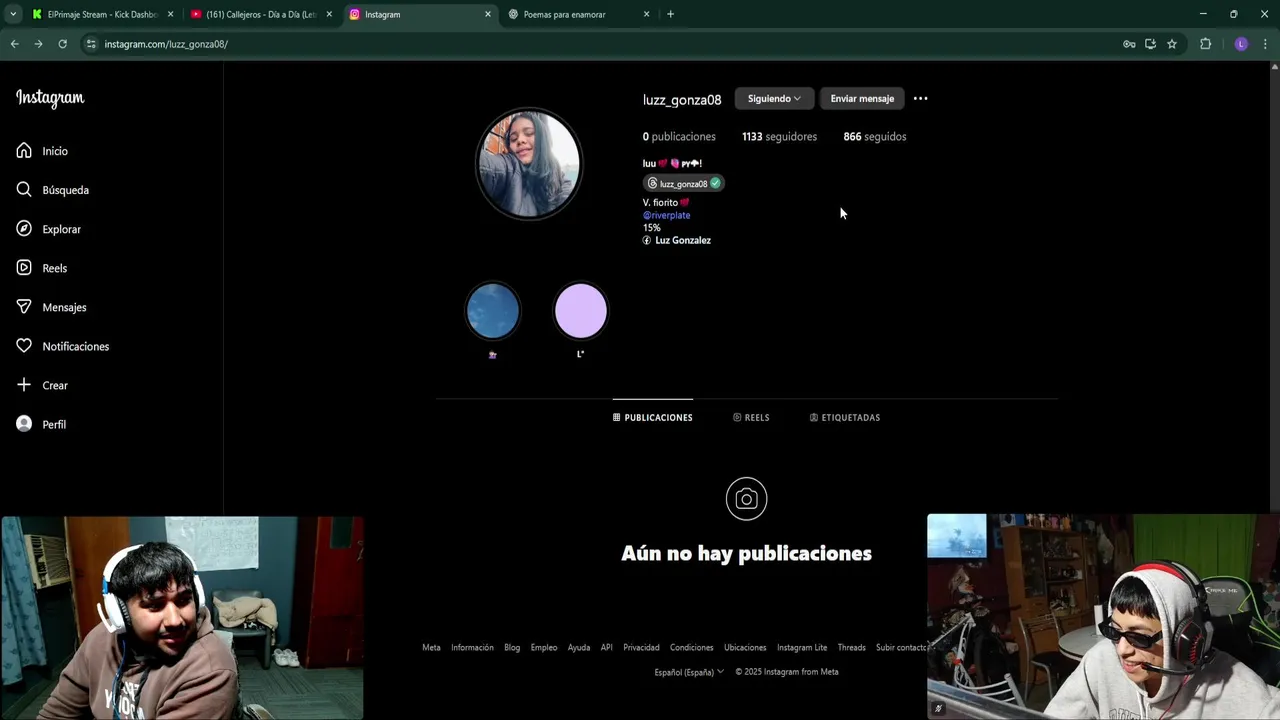Open Español (España) language dropdown

[689, 672]
